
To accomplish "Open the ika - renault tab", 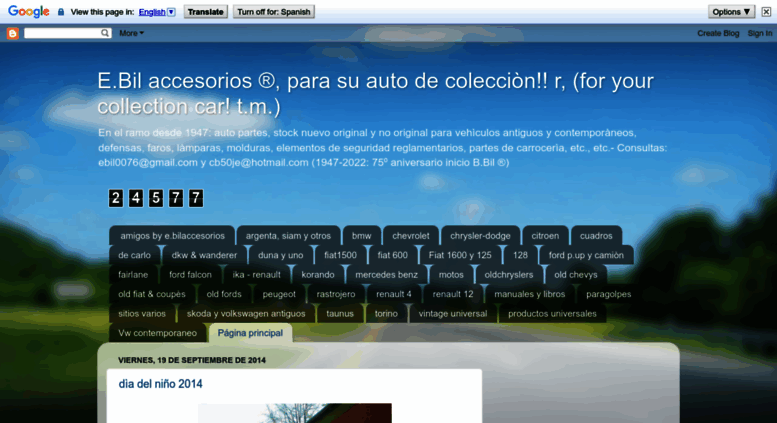I will tap(257, 274).
